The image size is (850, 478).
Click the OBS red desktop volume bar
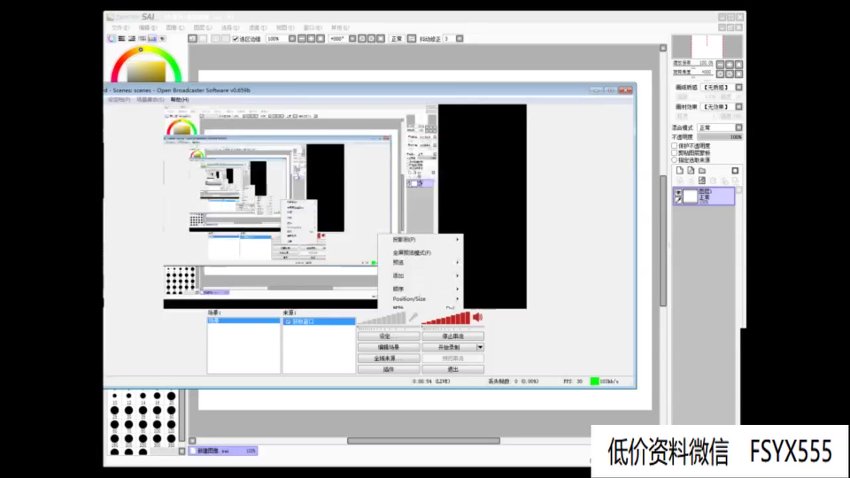click(446, 318)
